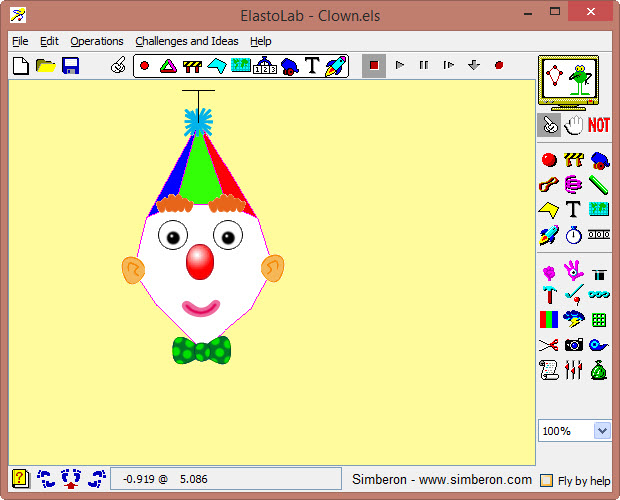Select the RGB color stripes swatch tool
Viewport: 620px width, 500px height.
pyautogui.click(x=548, y=320)
